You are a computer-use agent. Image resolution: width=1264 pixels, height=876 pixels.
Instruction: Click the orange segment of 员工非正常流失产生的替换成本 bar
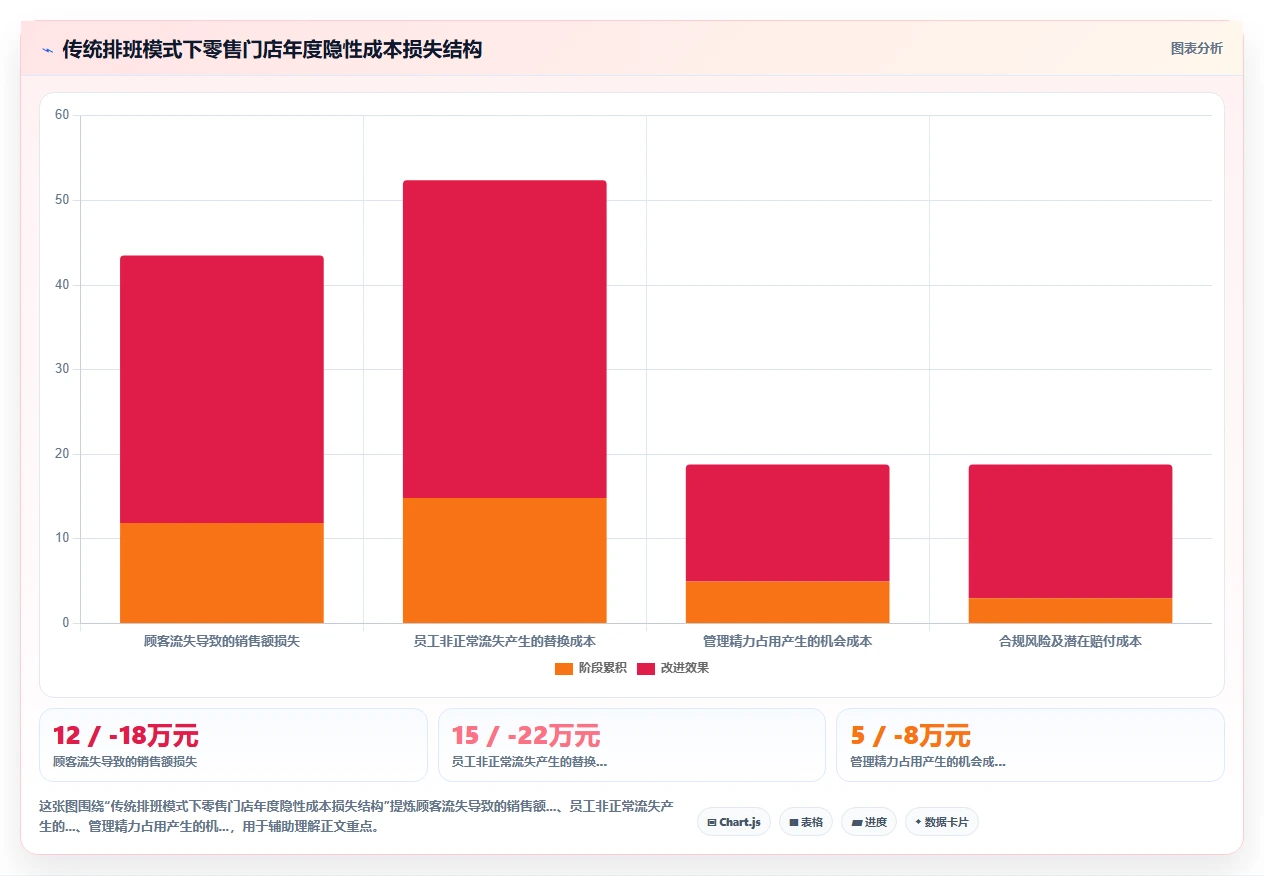tap(505, 560)
